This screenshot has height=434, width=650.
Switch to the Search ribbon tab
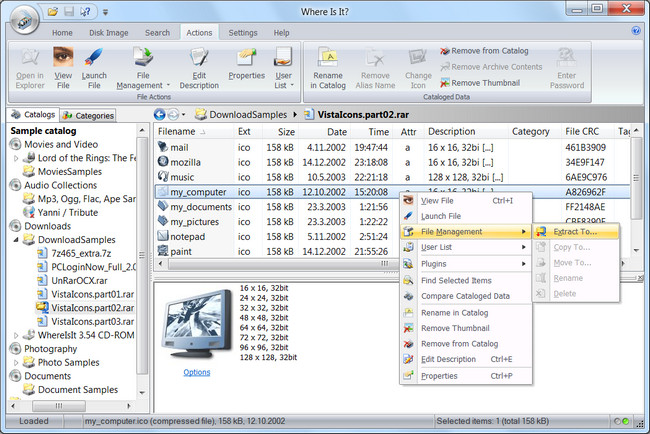tap(157, 33)
